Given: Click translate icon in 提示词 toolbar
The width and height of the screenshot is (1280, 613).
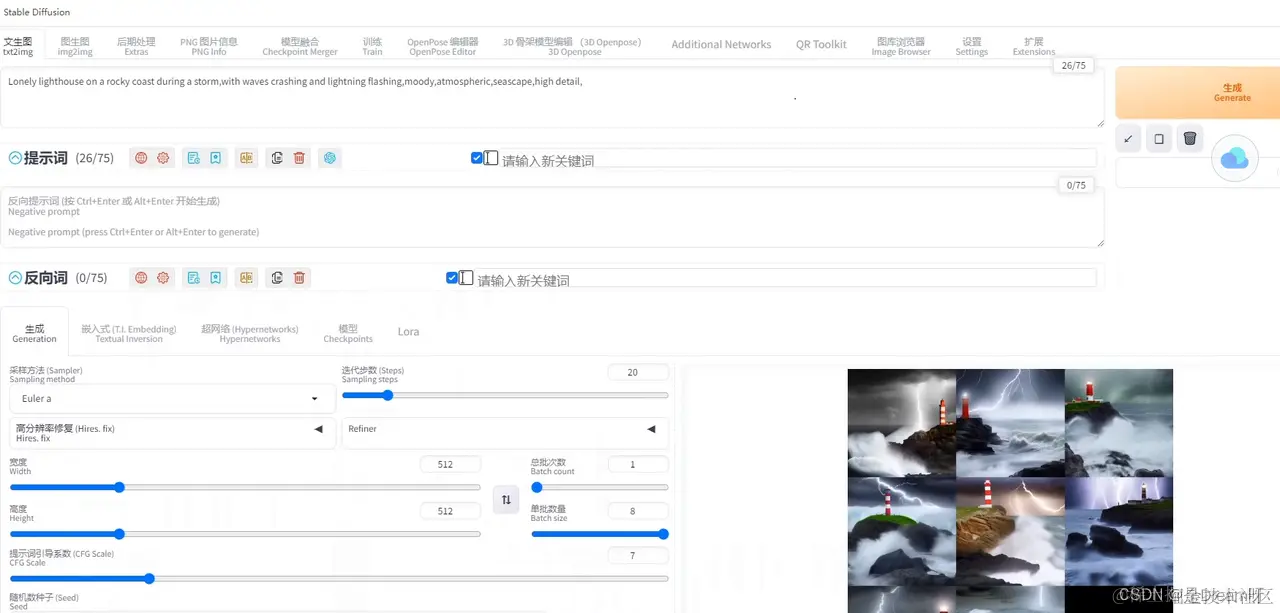Looking at the screenshot, I should [246, 158].
